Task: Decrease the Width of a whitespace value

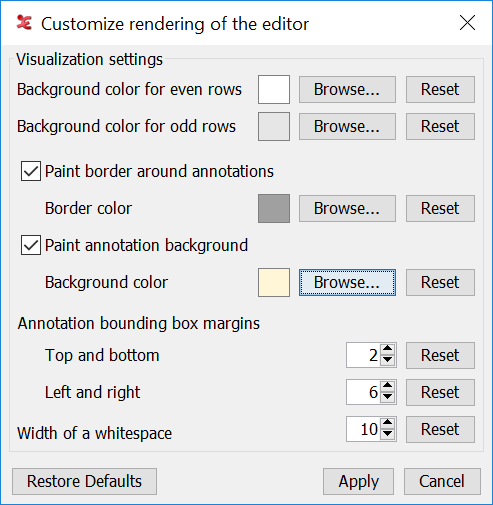Action: pos(387,435)
